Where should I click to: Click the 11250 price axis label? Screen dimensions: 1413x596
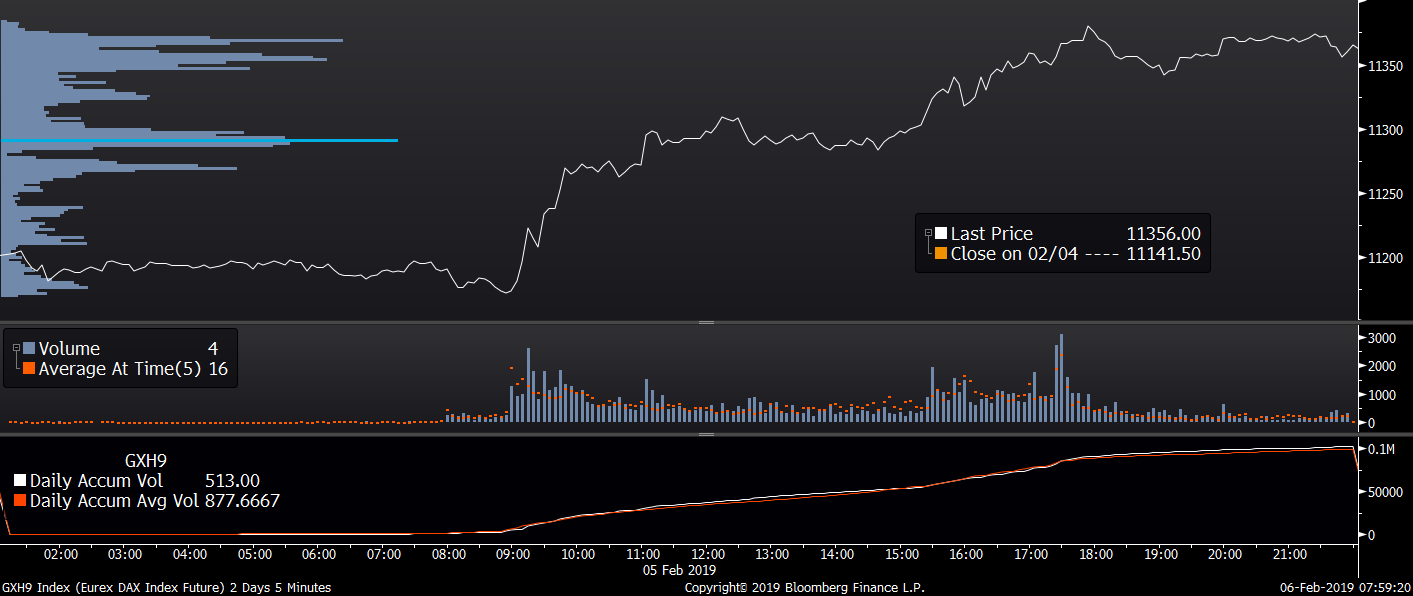[1385, 194]
